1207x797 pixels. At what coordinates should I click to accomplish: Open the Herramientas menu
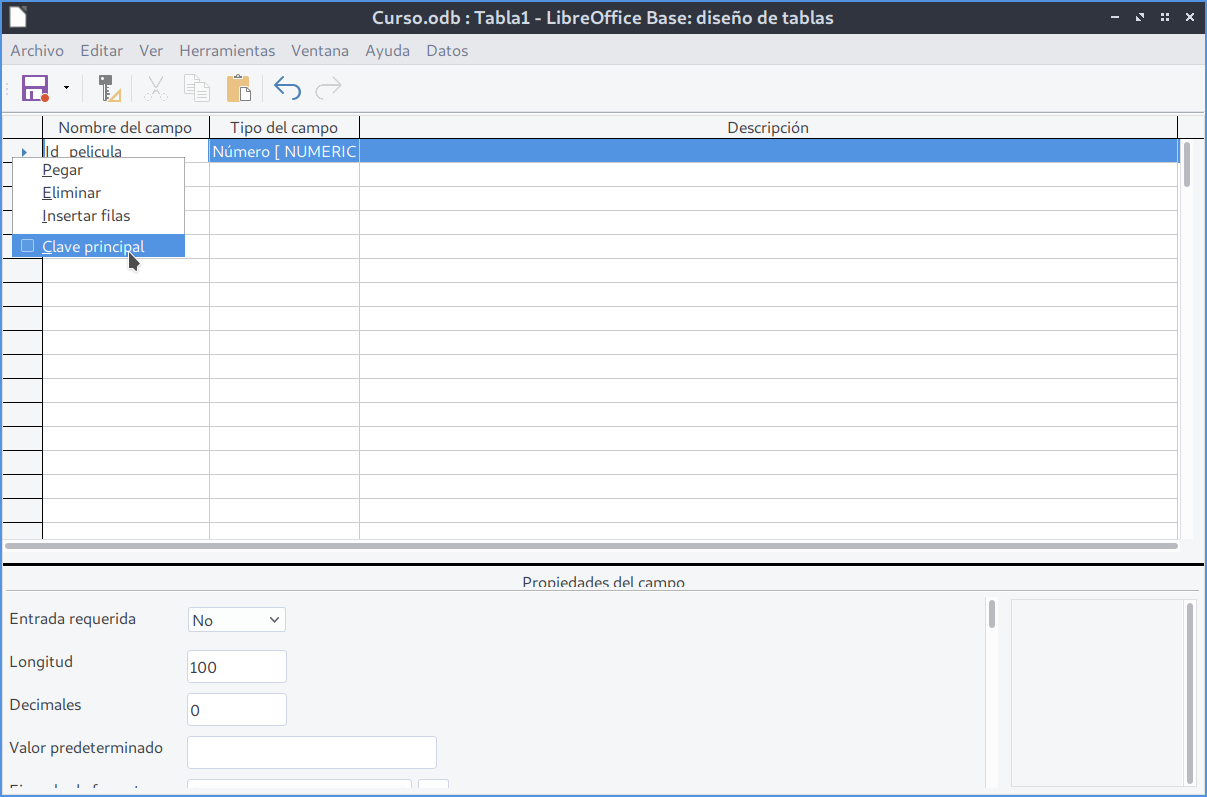pos(227,51)
